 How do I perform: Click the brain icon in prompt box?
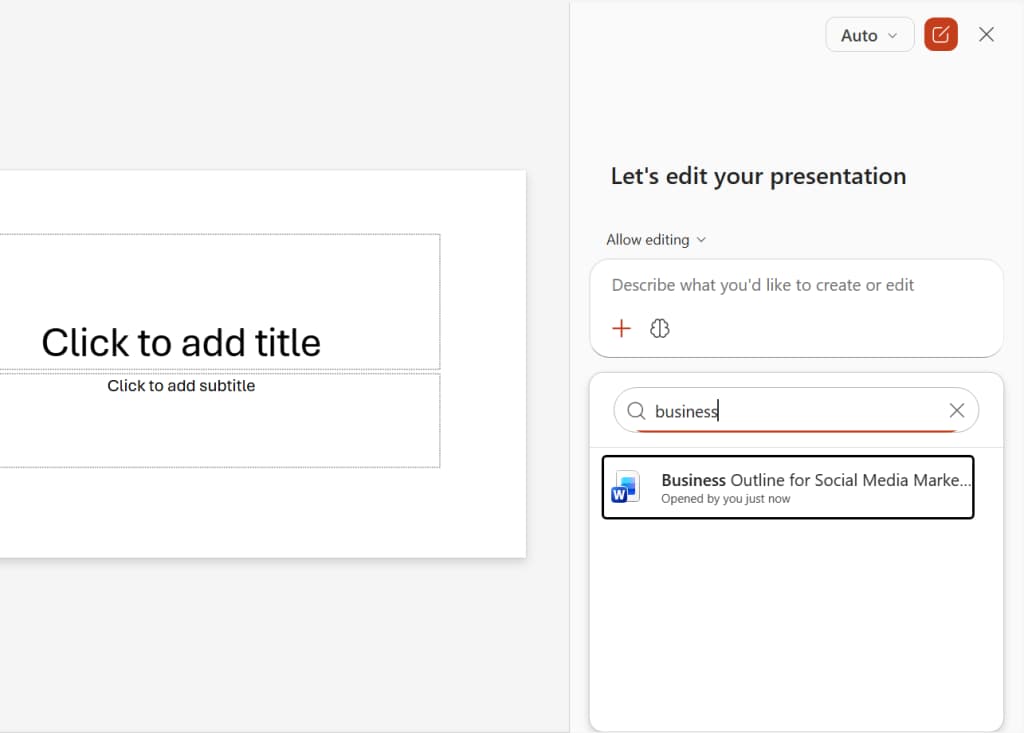tap(660, 328)
